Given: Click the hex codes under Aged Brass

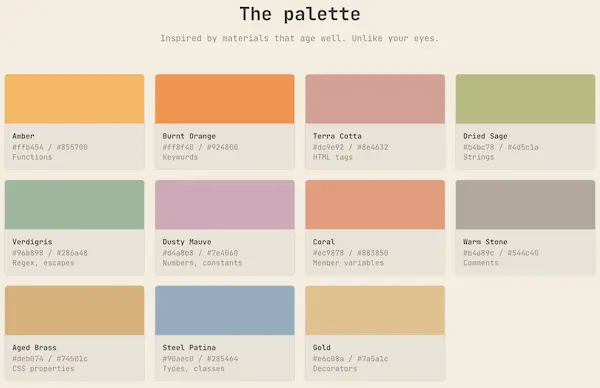Looking at the screenshot, I should point(50,359).
